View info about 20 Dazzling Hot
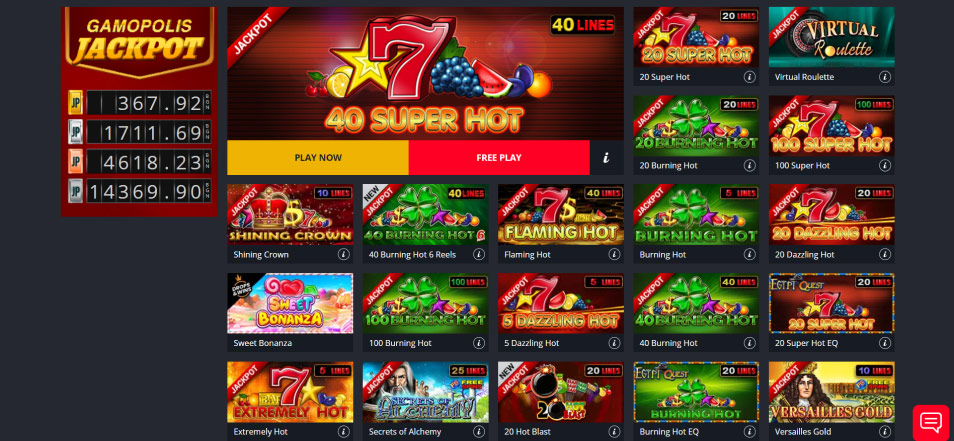Image resolution: width=954 pixels, height=441 pixels. (x=885, y=254)
